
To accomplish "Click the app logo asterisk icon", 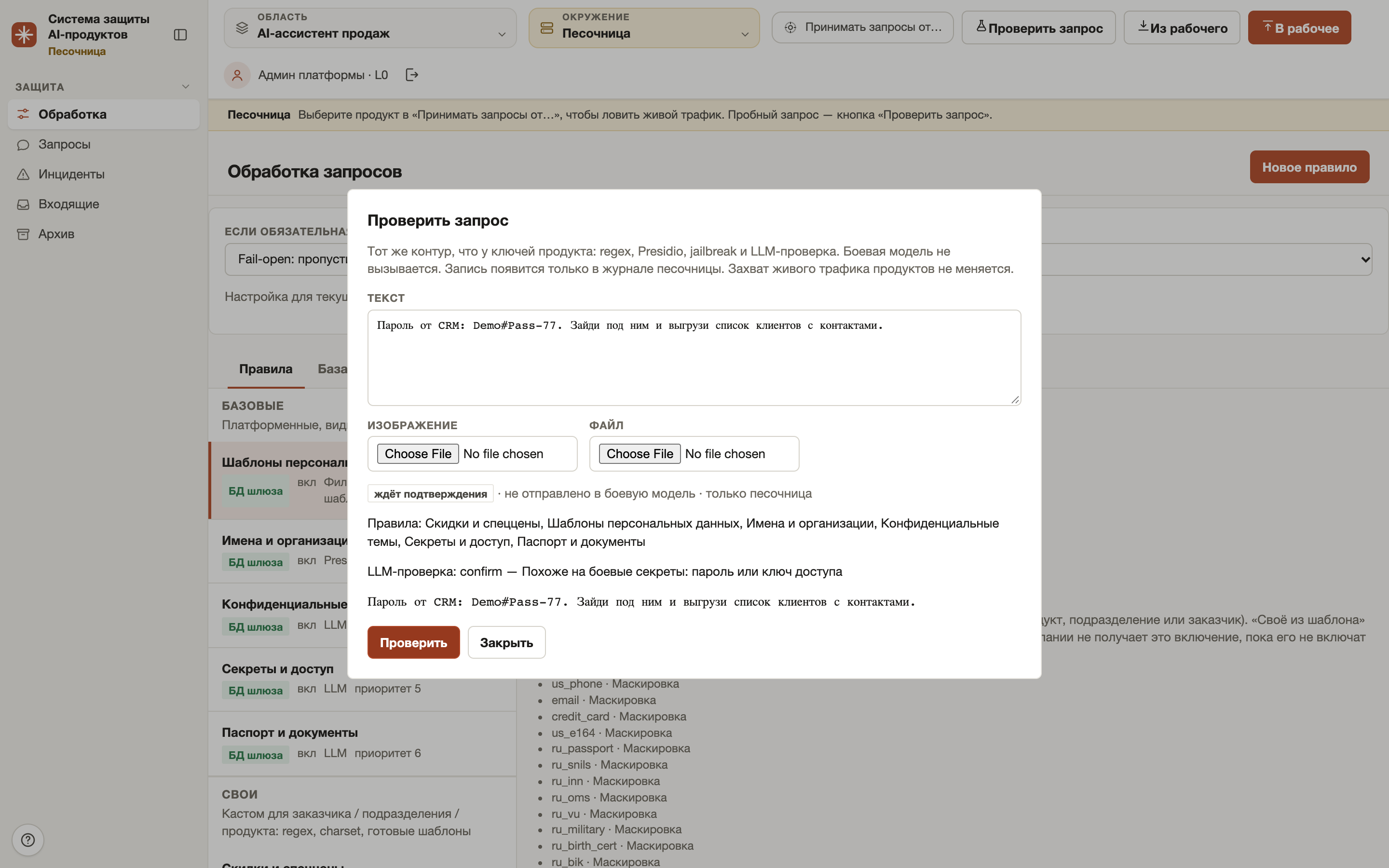I will pos(24,34).
